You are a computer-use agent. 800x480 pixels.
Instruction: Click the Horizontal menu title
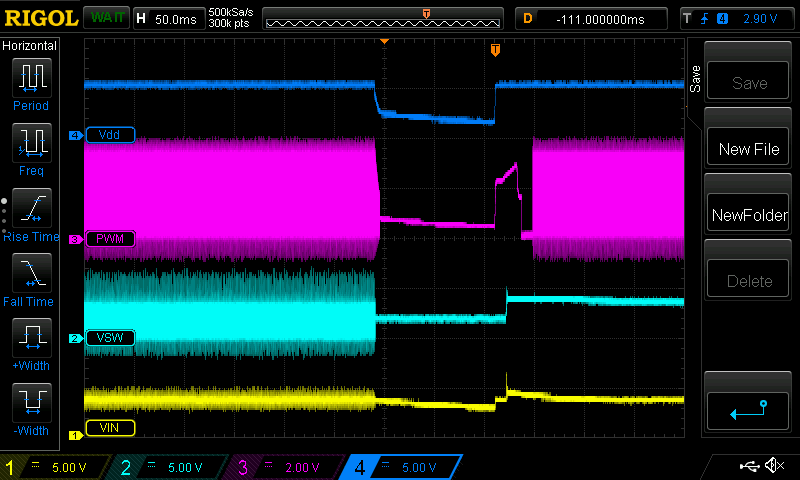coord(29,46)
